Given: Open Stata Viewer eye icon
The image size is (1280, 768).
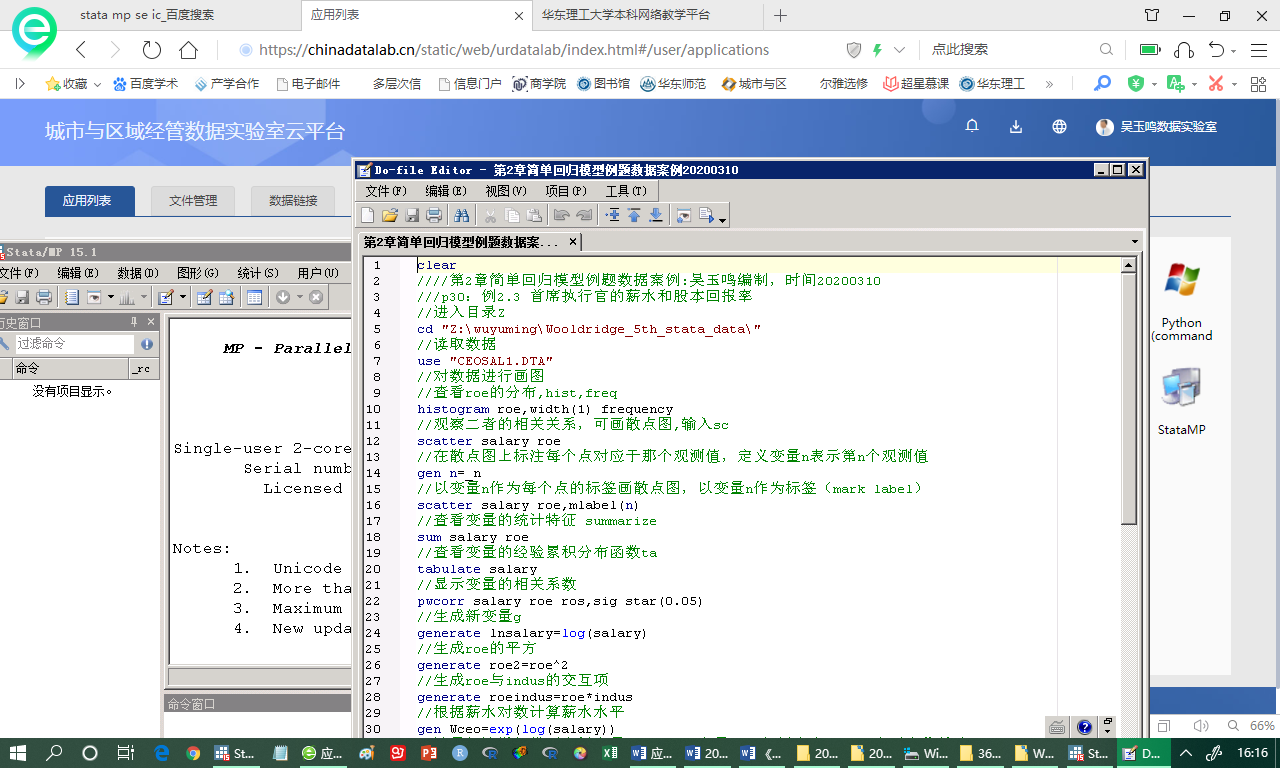Looking at the screenshot, I should tap(94, 297).
